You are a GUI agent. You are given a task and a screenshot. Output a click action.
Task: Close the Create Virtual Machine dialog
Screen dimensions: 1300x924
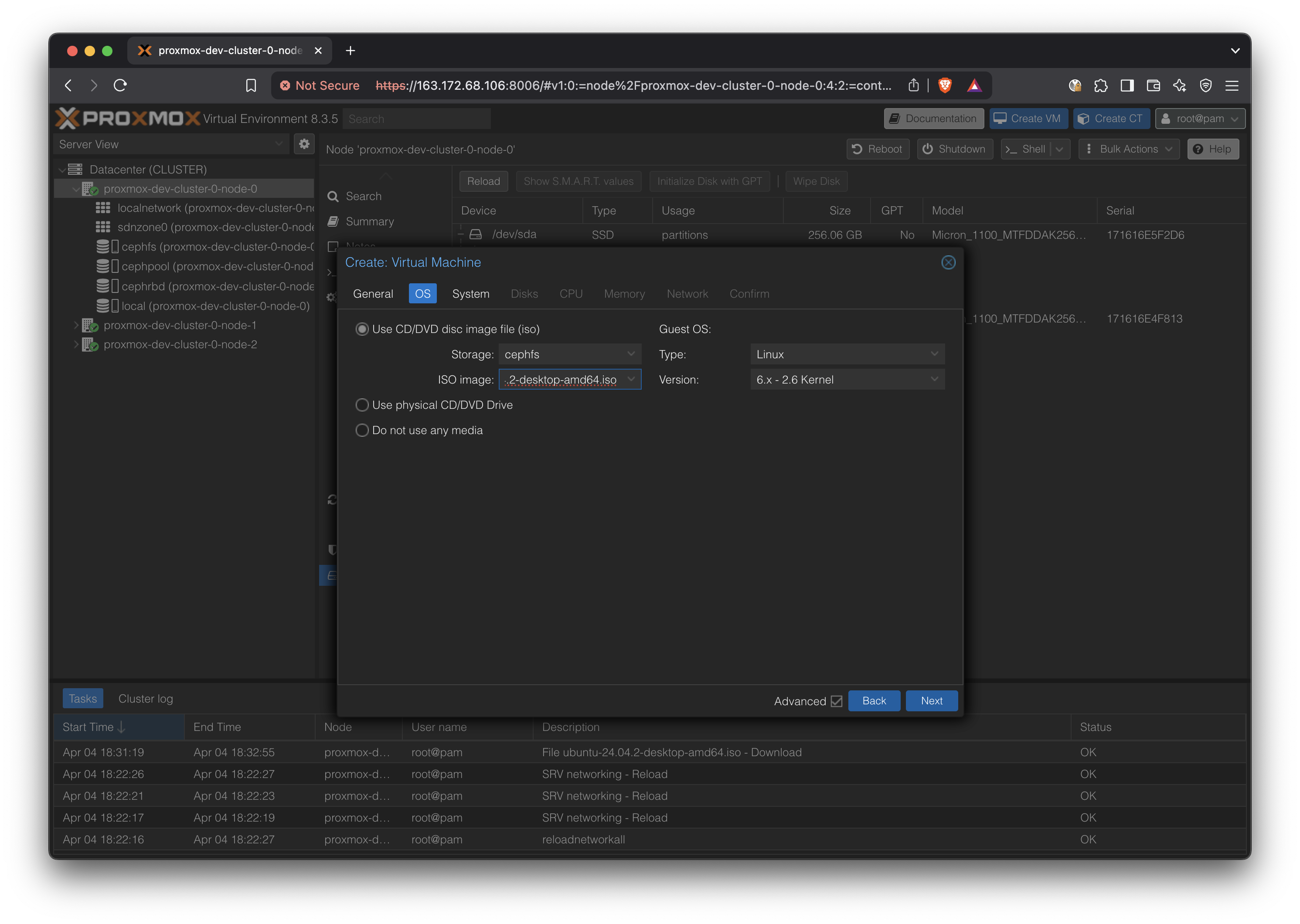click(948, 262)
